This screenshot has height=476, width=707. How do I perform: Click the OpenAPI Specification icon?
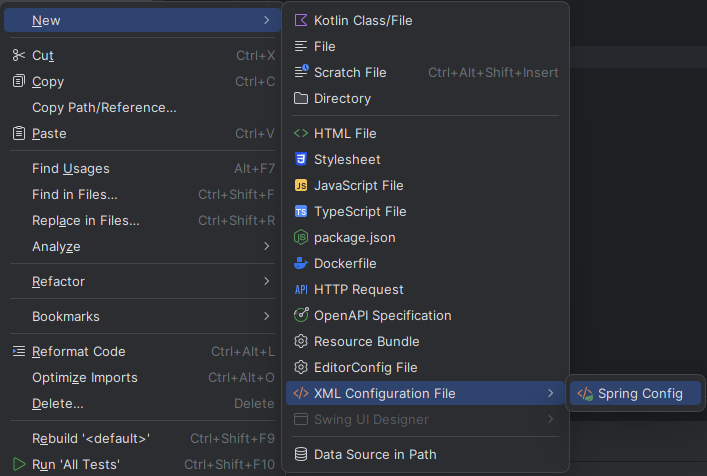(301, 315)
